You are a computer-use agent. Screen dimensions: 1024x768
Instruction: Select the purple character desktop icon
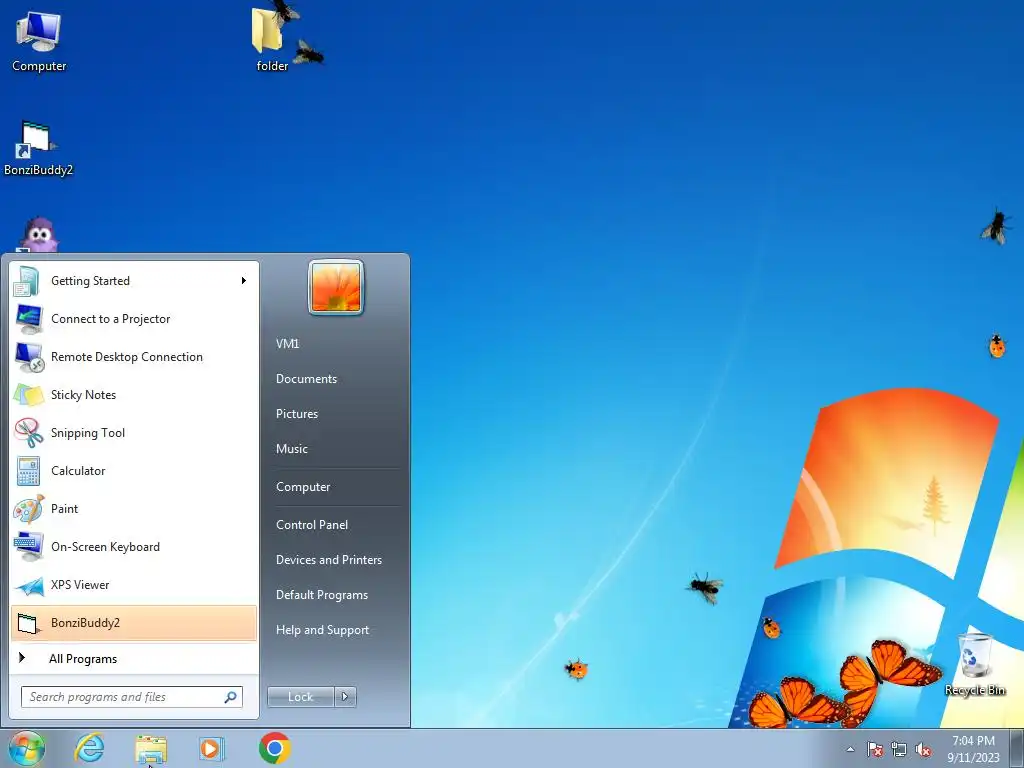[39, 235]
